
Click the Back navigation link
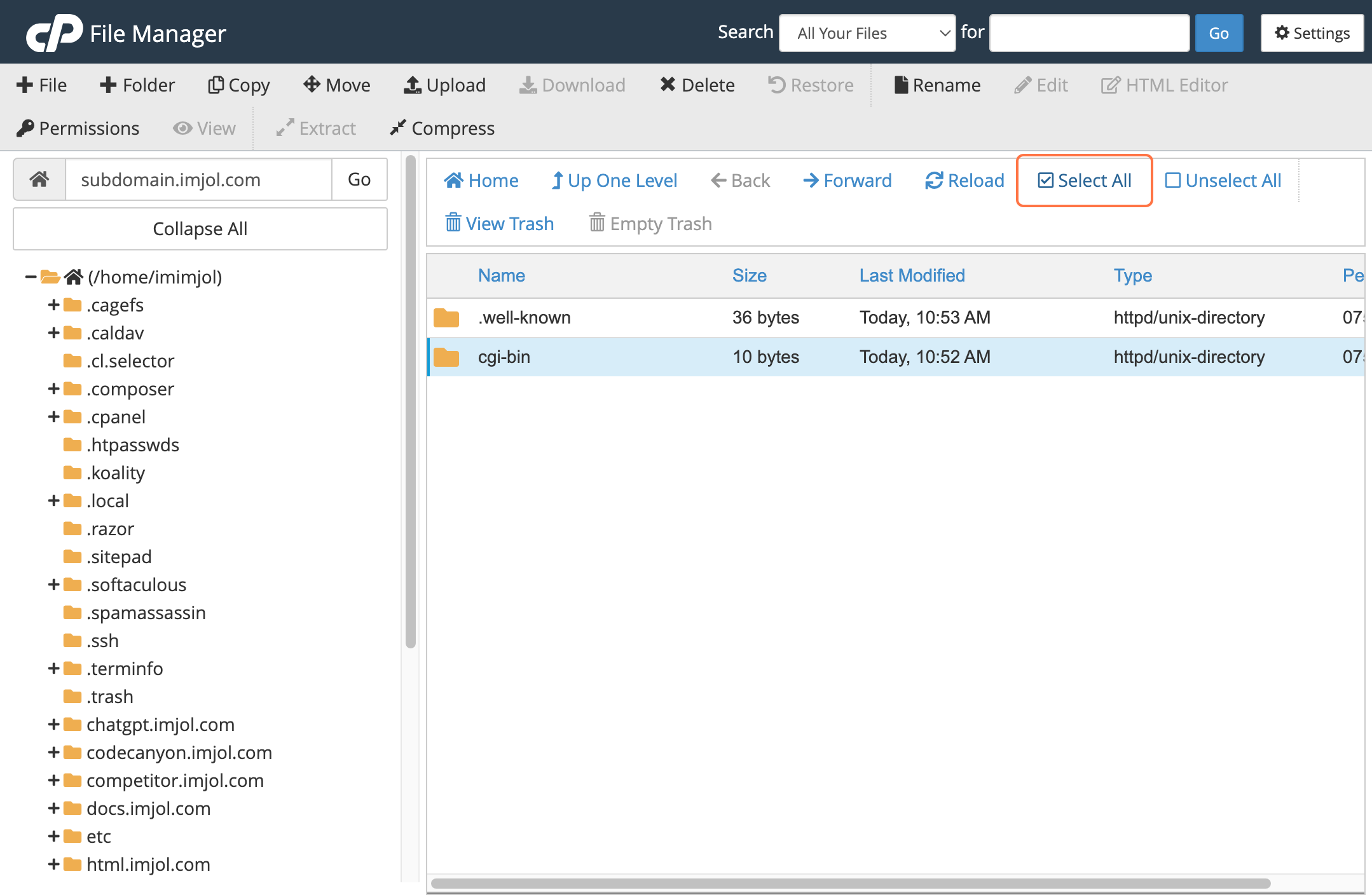coord(740,181)
